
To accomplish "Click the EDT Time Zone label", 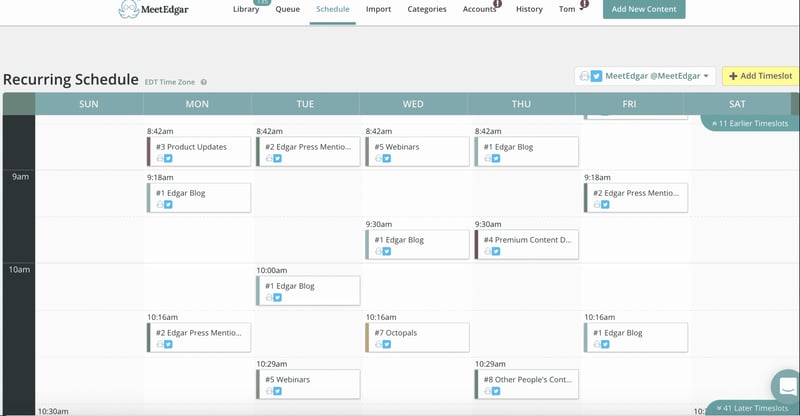I will click(170, 82).
